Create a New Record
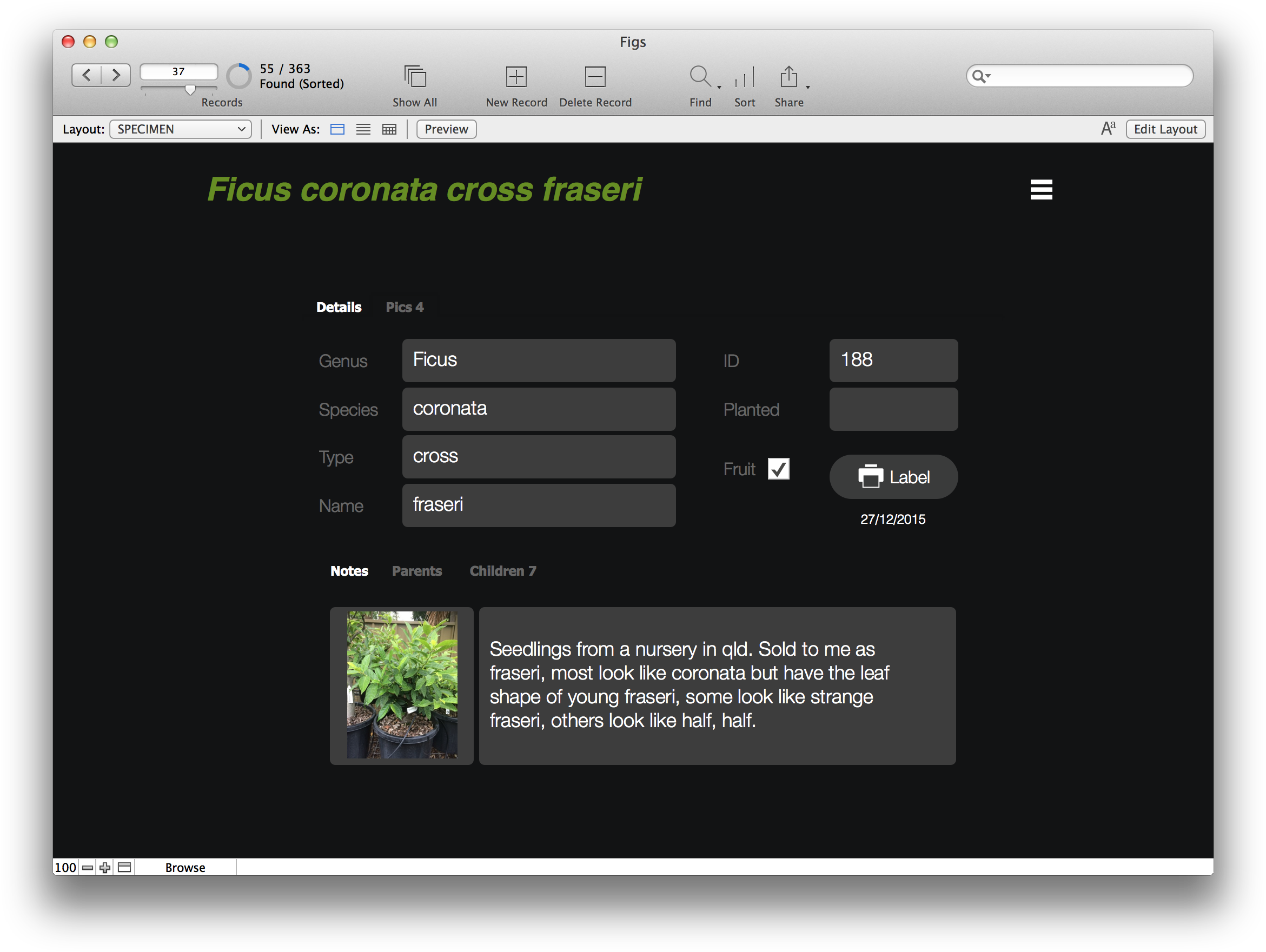Screen dimensions: 1266x952 (x=516, y=76)
